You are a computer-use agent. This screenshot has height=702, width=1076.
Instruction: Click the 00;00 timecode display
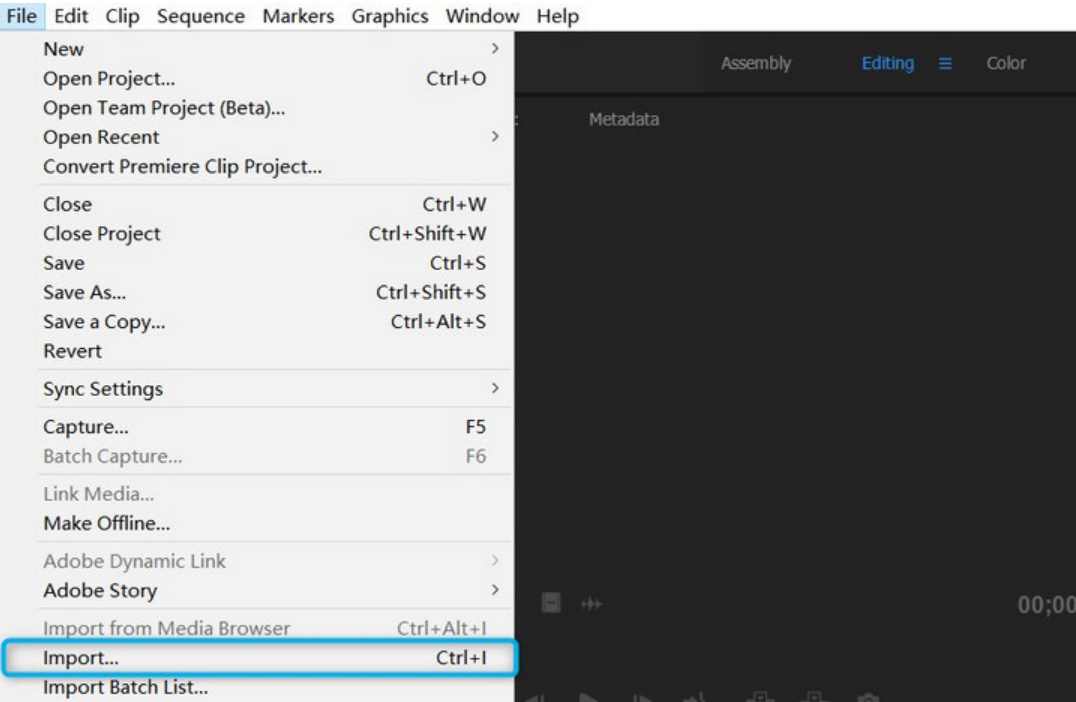pos(1046,605)
